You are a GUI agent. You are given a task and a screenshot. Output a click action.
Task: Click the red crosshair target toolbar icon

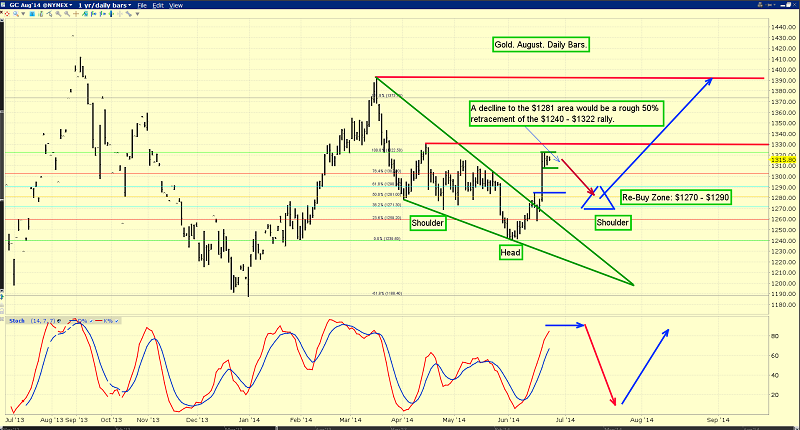point(7,14)
